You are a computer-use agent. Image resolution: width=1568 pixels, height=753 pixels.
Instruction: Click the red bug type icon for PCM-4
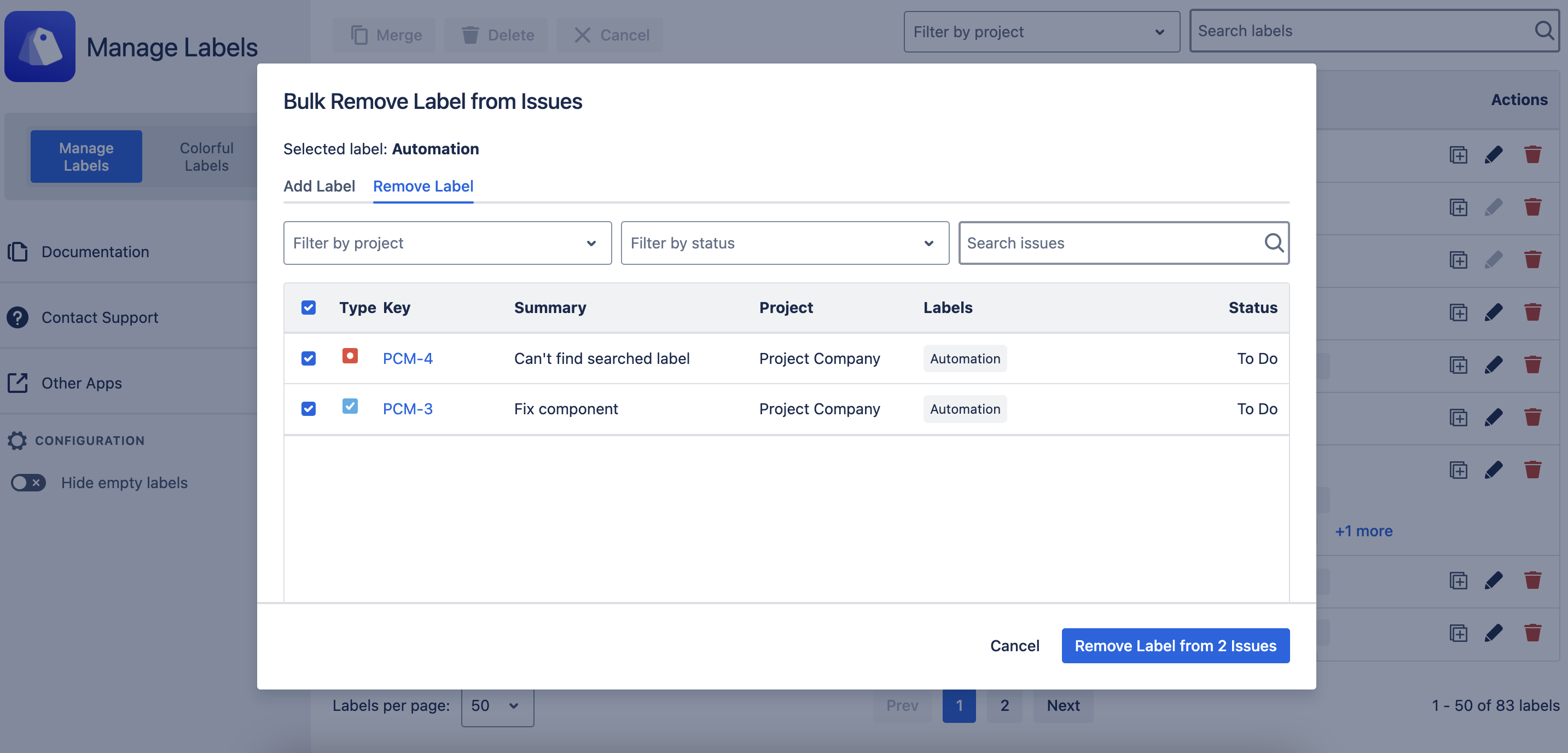[x=350, y=356]
